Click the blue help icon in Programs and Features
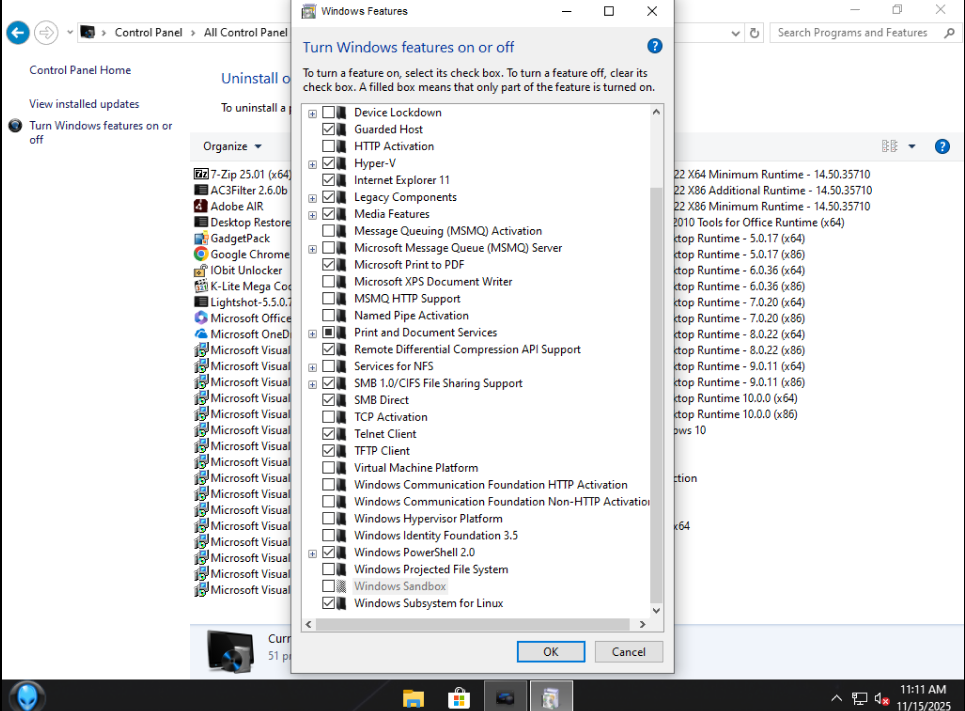The width and height of the screenshot is (965, 711). click(x=942, y=147)
